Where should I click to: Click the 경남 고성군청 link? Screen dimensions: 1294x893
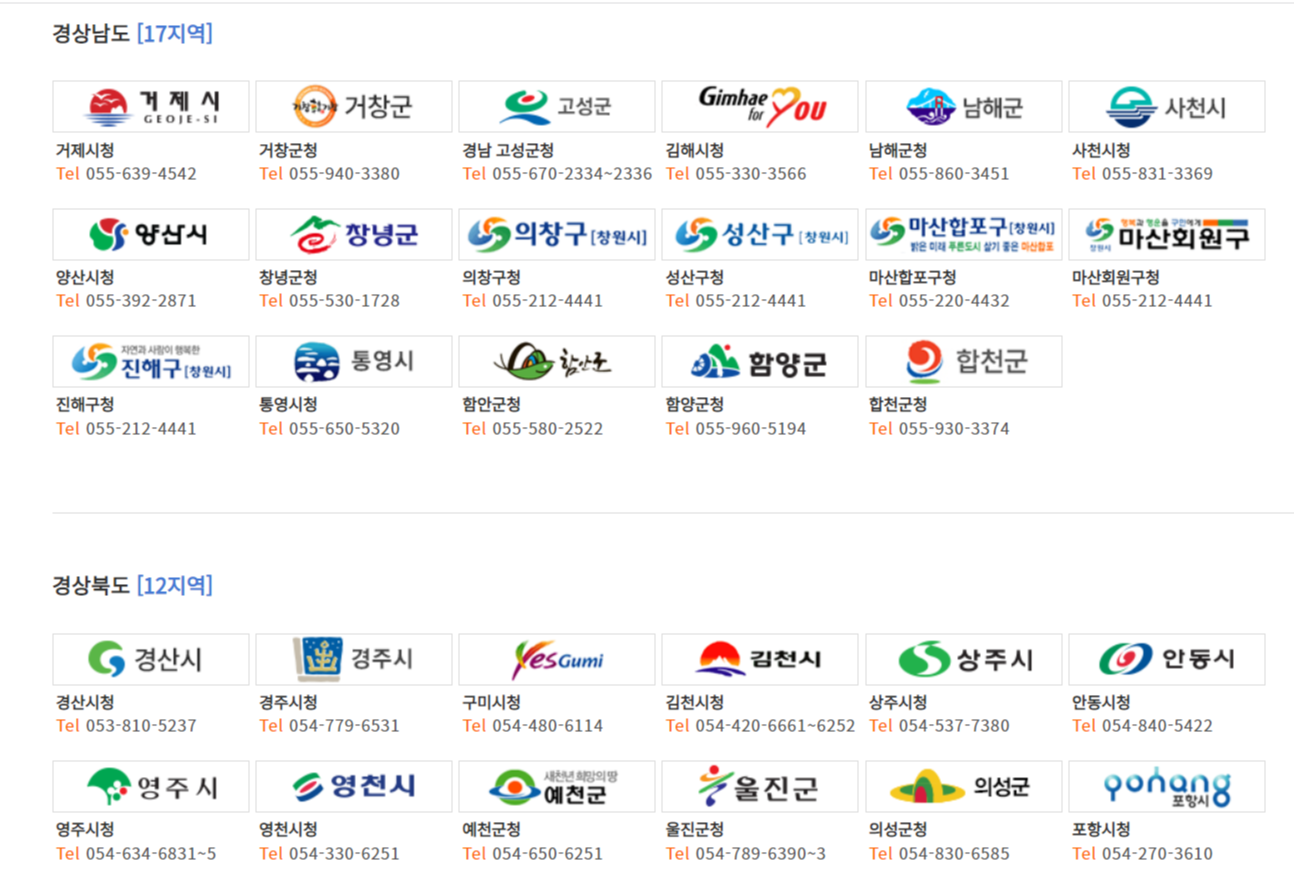coord(507,150)
